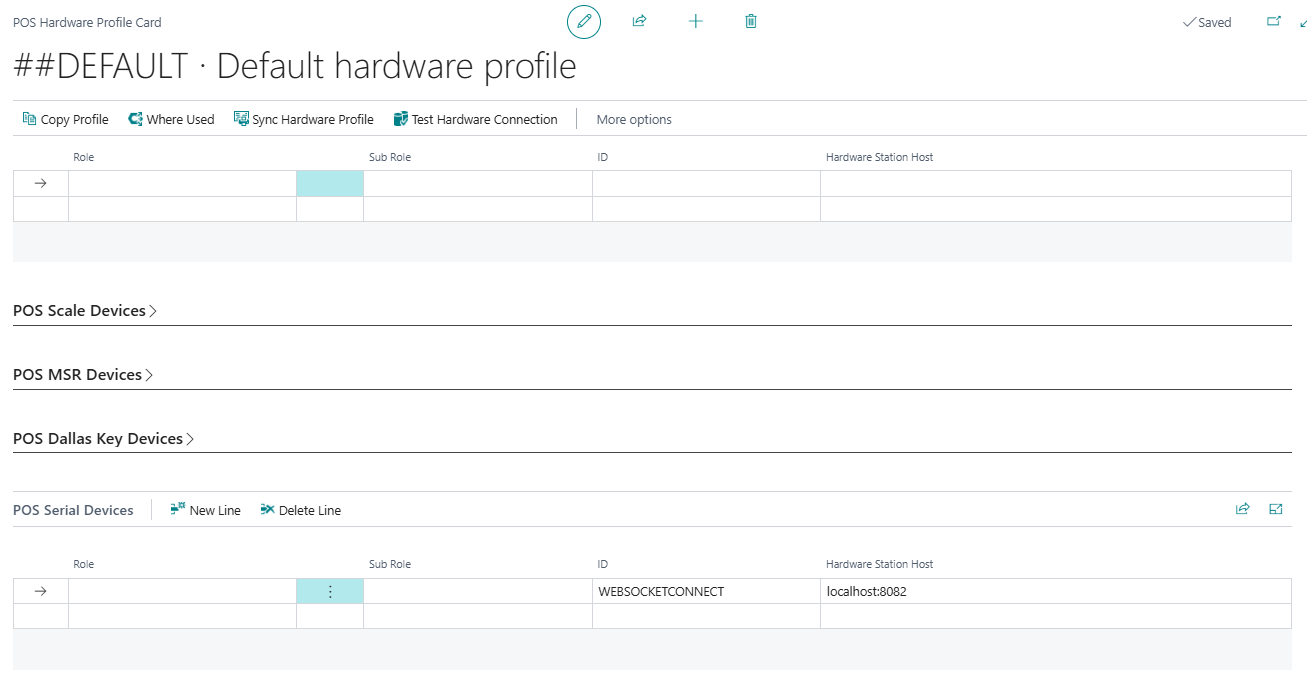Click Test Hardware Connection
Viewport: 1307px width, 699px height.
point(475,119)
